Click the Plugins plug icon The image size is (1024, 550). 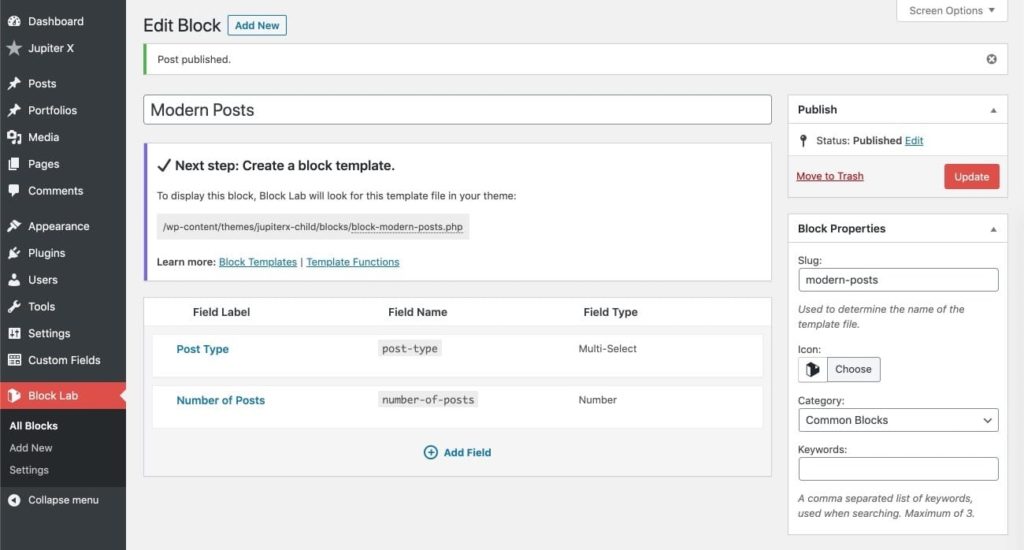pos(14,252)
